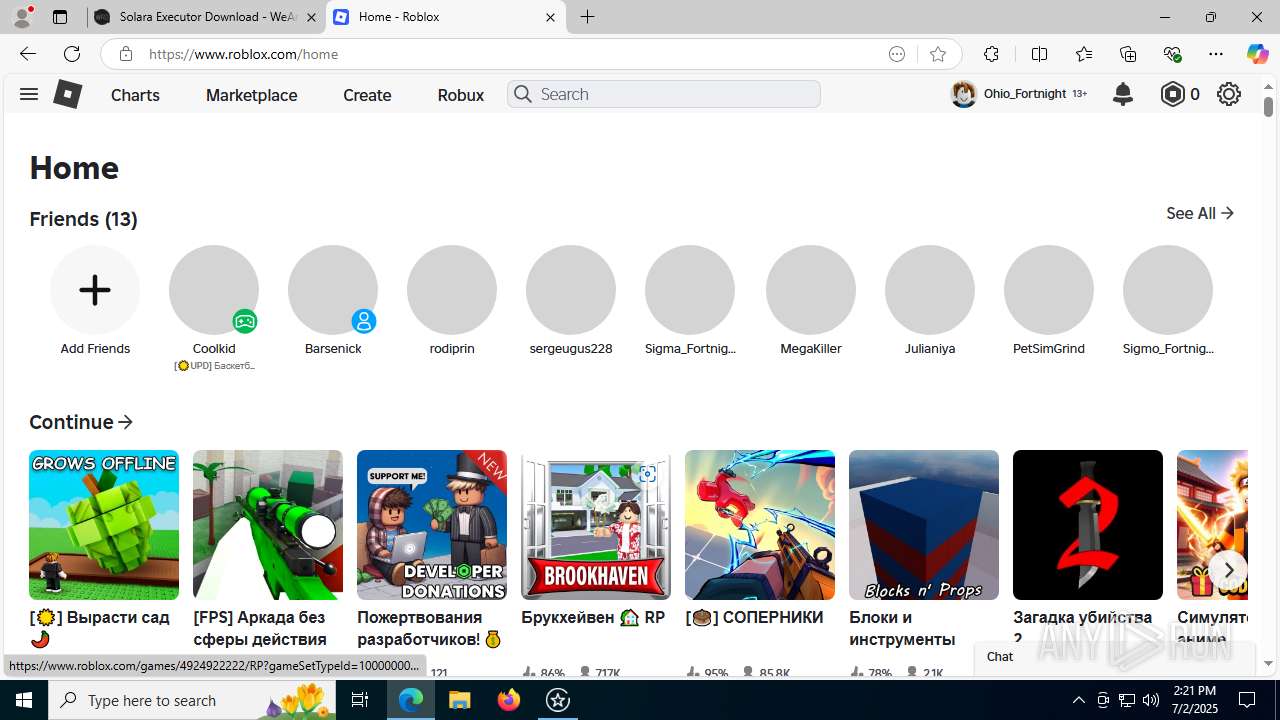This screenshot has width=1280, height=720.
Task: Open browser Collections icon
Action: tap(1128, 54)
